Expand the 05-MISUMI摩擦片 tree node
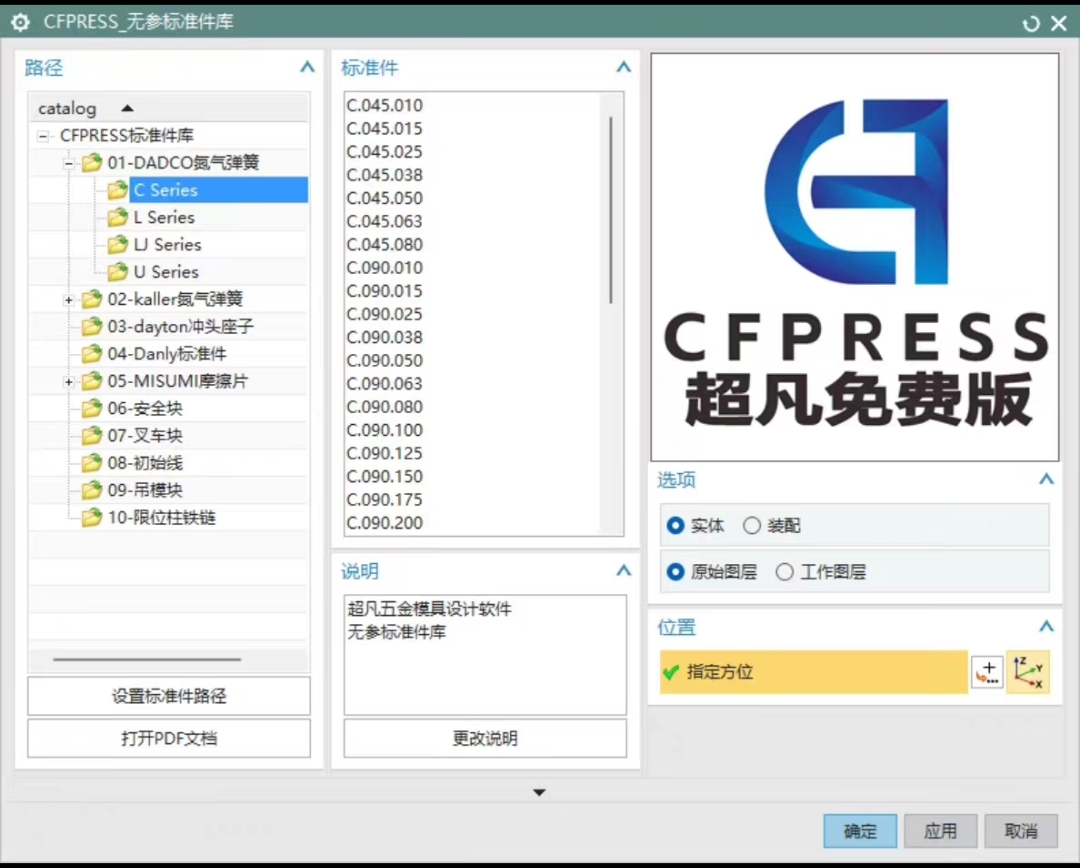Image resolution: width=1080 pixels, height=868 pixels. pos(68,382)
